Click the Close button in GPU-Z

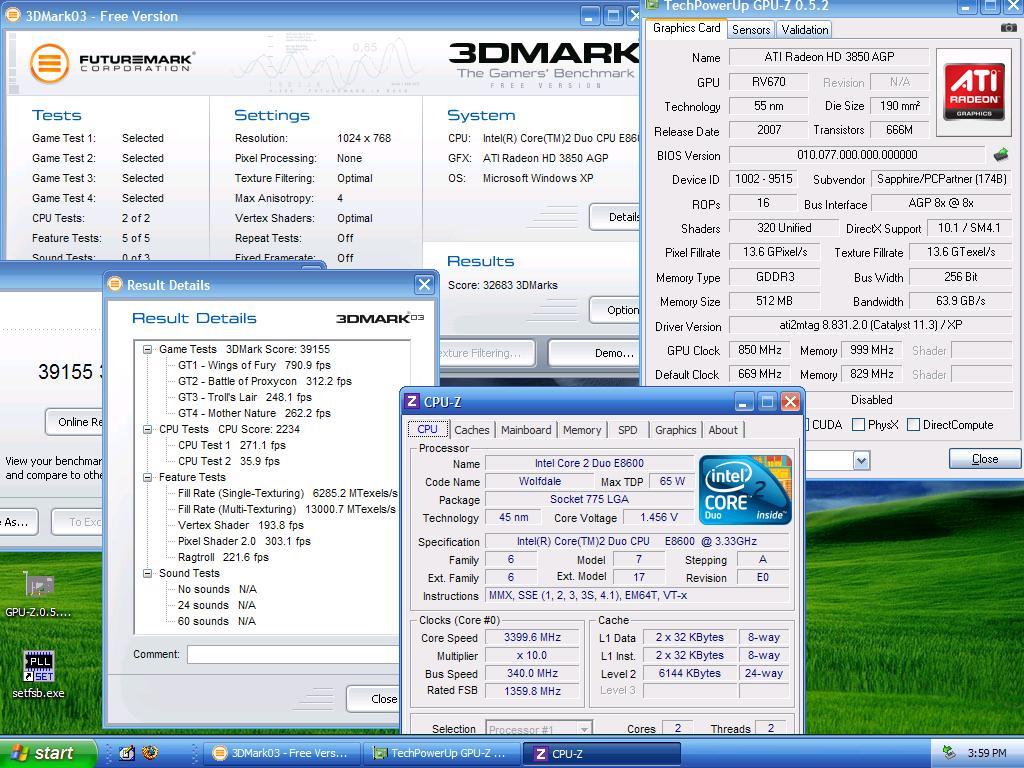(x=985, y=458)
